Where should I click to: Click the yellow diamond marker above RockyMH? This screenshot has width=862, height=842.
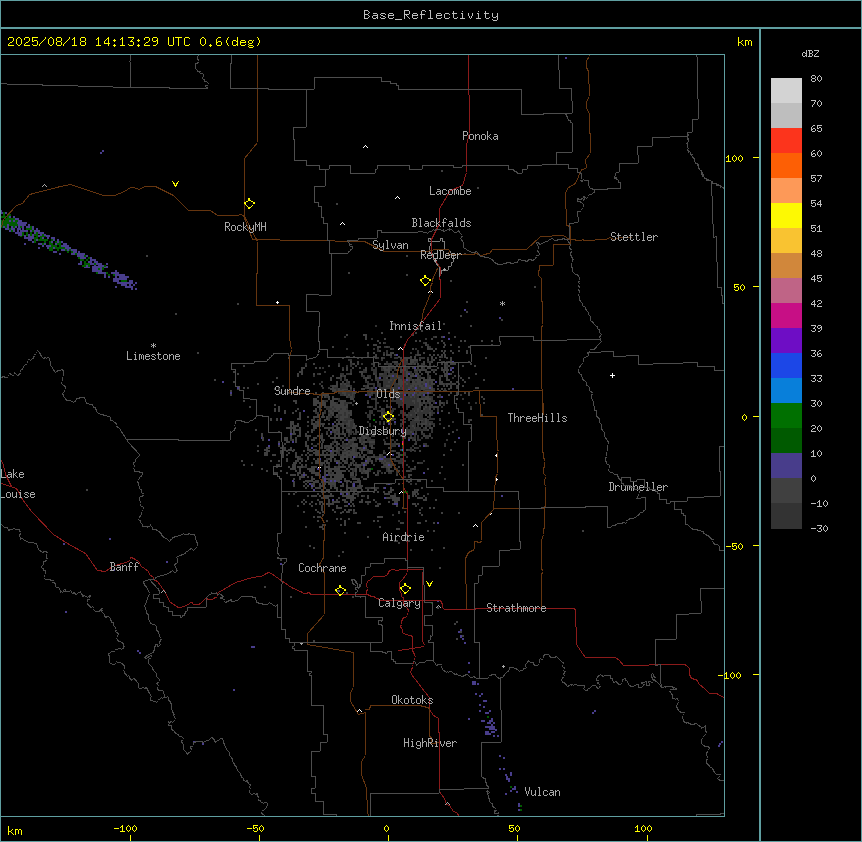249,204
